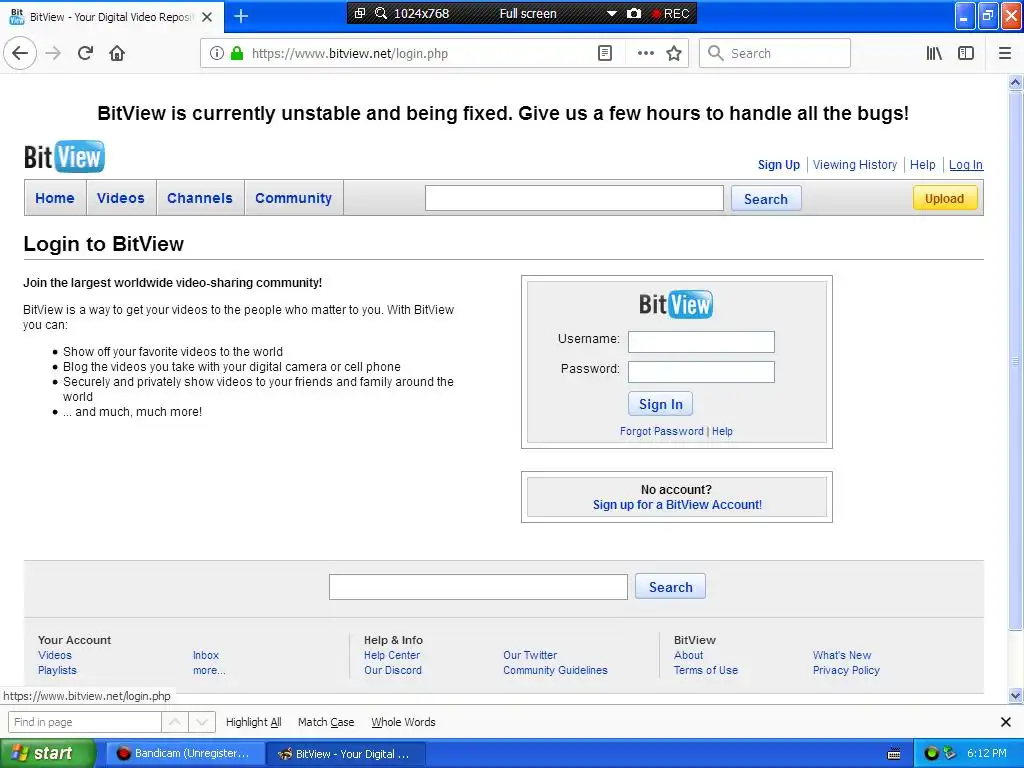This screenshot has width=1024, height=768.
Task: Show sidebars toolbar icon
Action: 966,54
